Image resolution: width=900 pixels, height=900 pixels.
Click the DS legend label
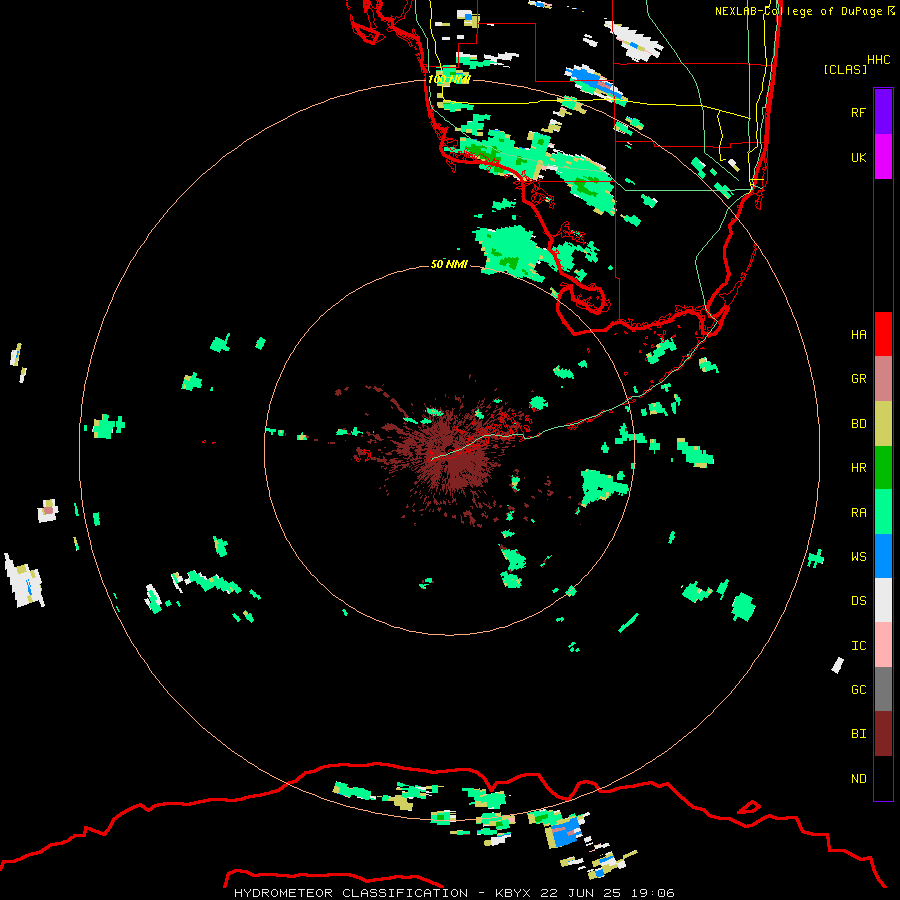pyautogui.click(x=858, y=601)
